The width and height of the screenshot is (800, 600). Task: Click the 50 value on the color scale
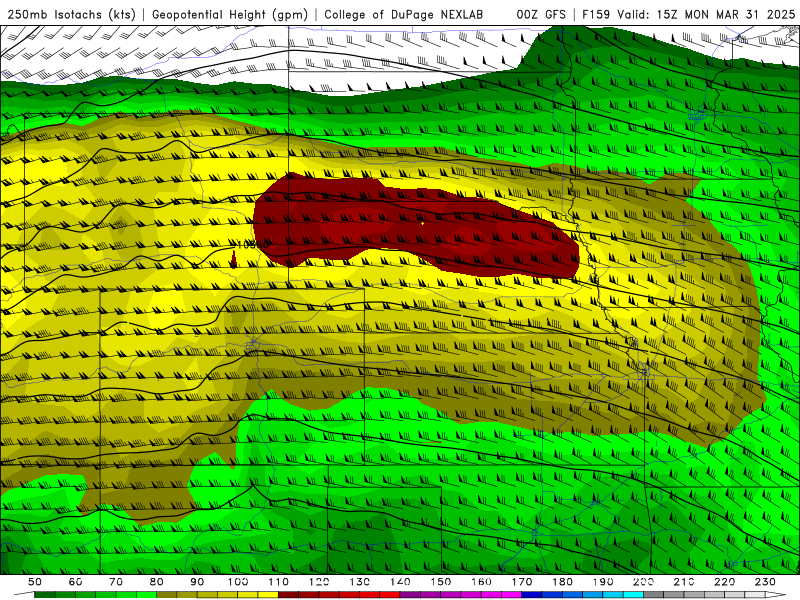point(35,582)
